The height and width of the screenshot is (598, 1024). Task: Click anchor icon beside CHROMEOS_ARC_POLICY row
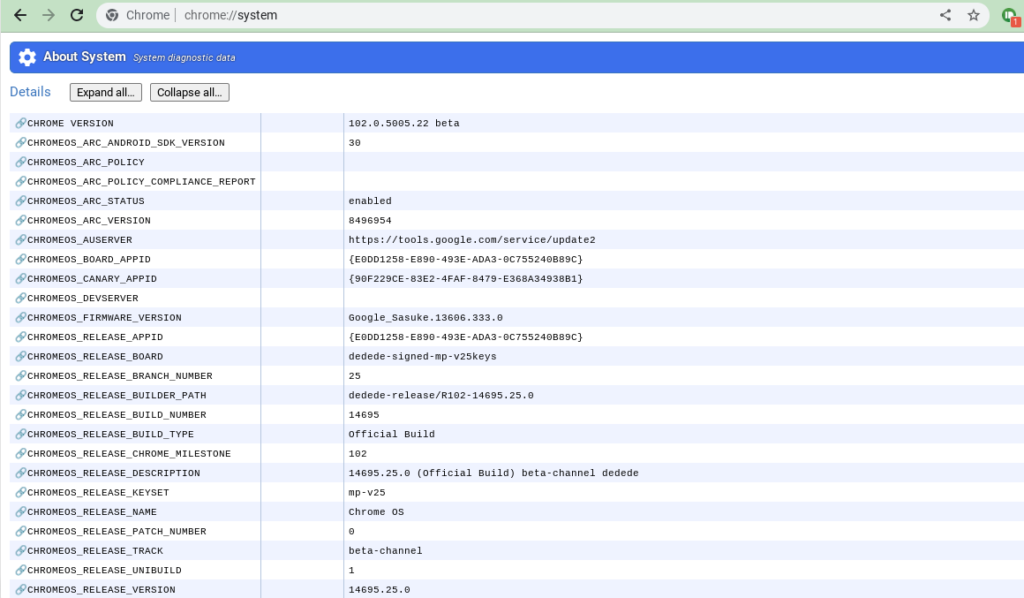pyautogui.click(x=21, y=162)
